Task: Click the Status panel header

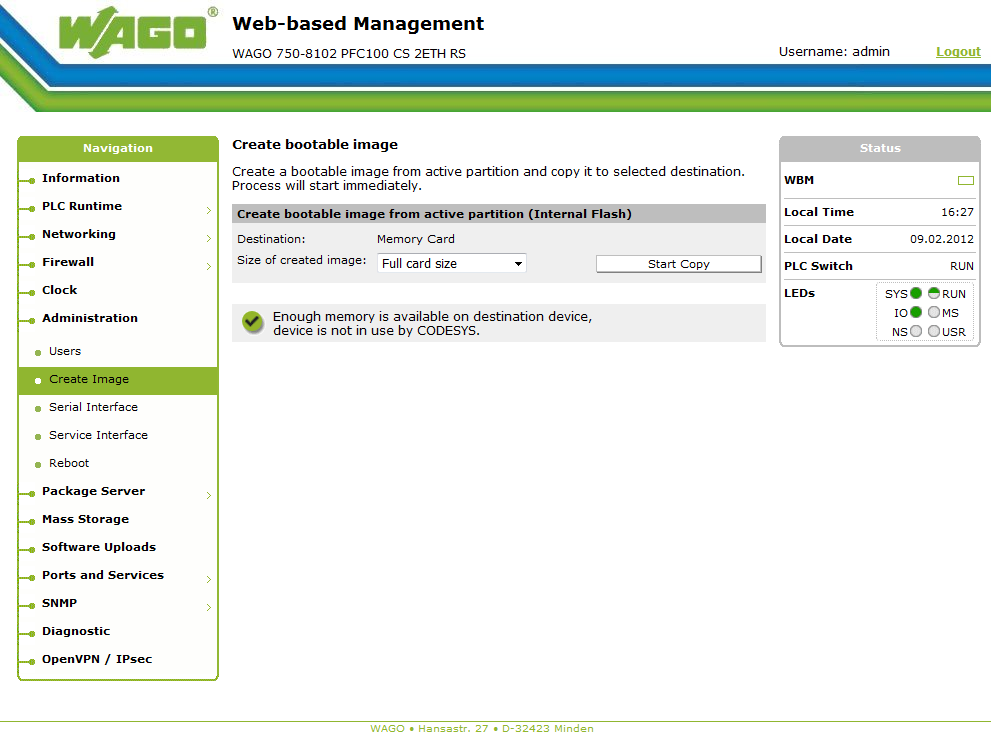Action: 880,149
